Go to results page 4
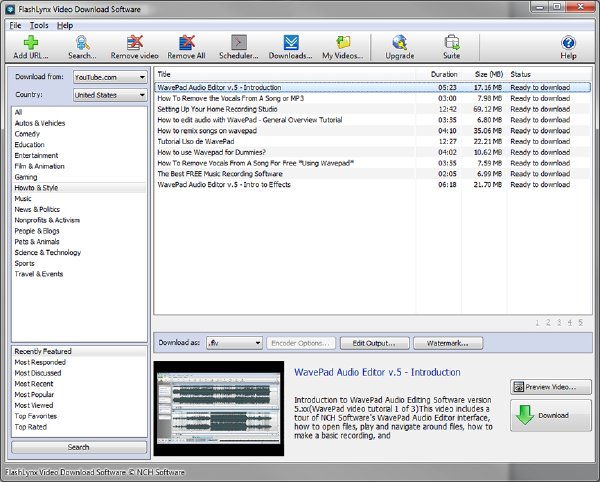 570,323
